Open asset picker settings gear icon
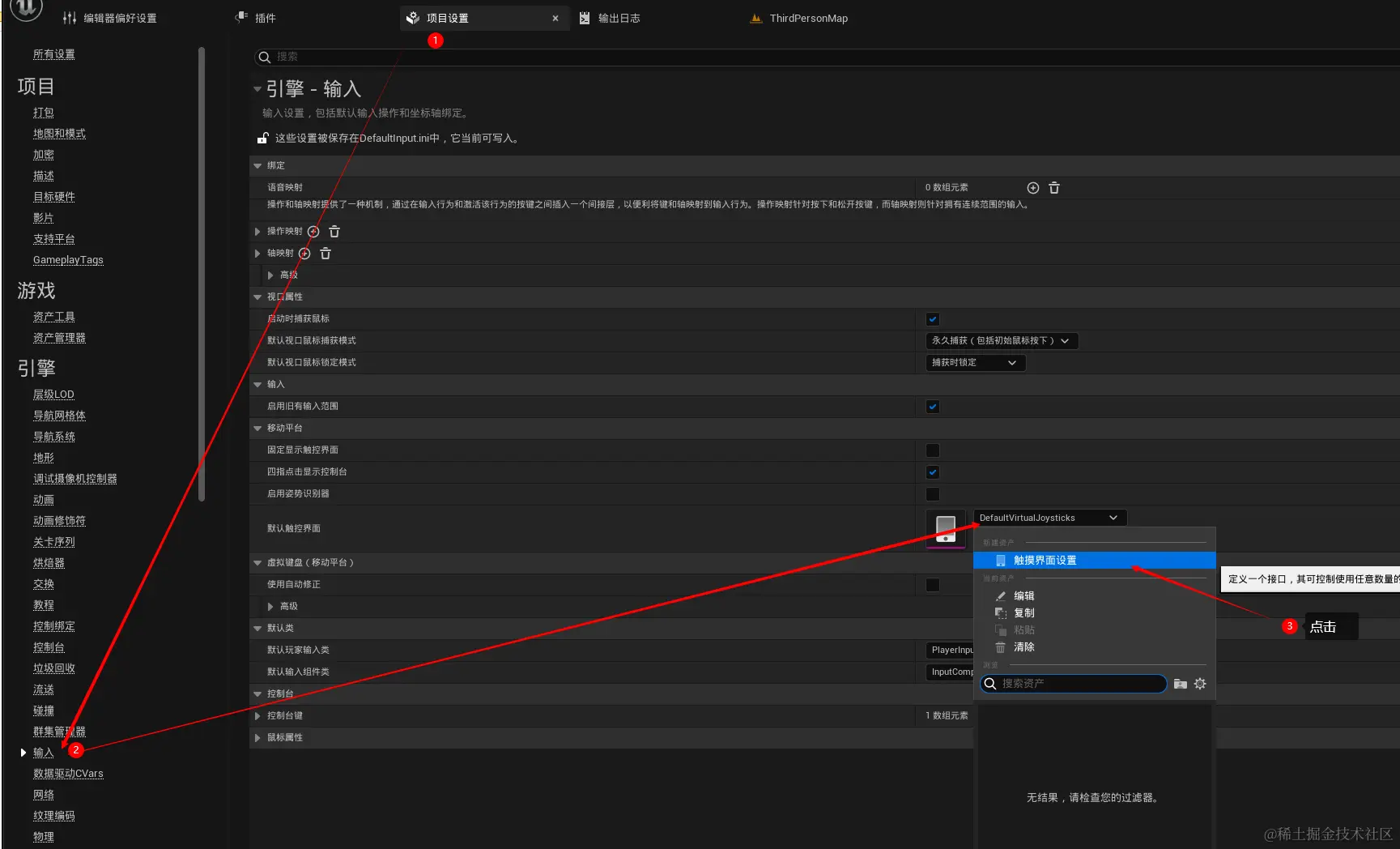Image resolution: width=1400 pixels, height=849 pixels. (x=1200, y=685)
